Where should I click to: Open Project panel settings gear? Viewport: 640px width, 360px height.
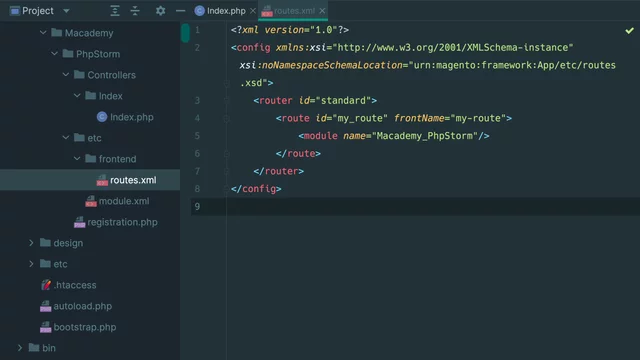click(160, 11)
